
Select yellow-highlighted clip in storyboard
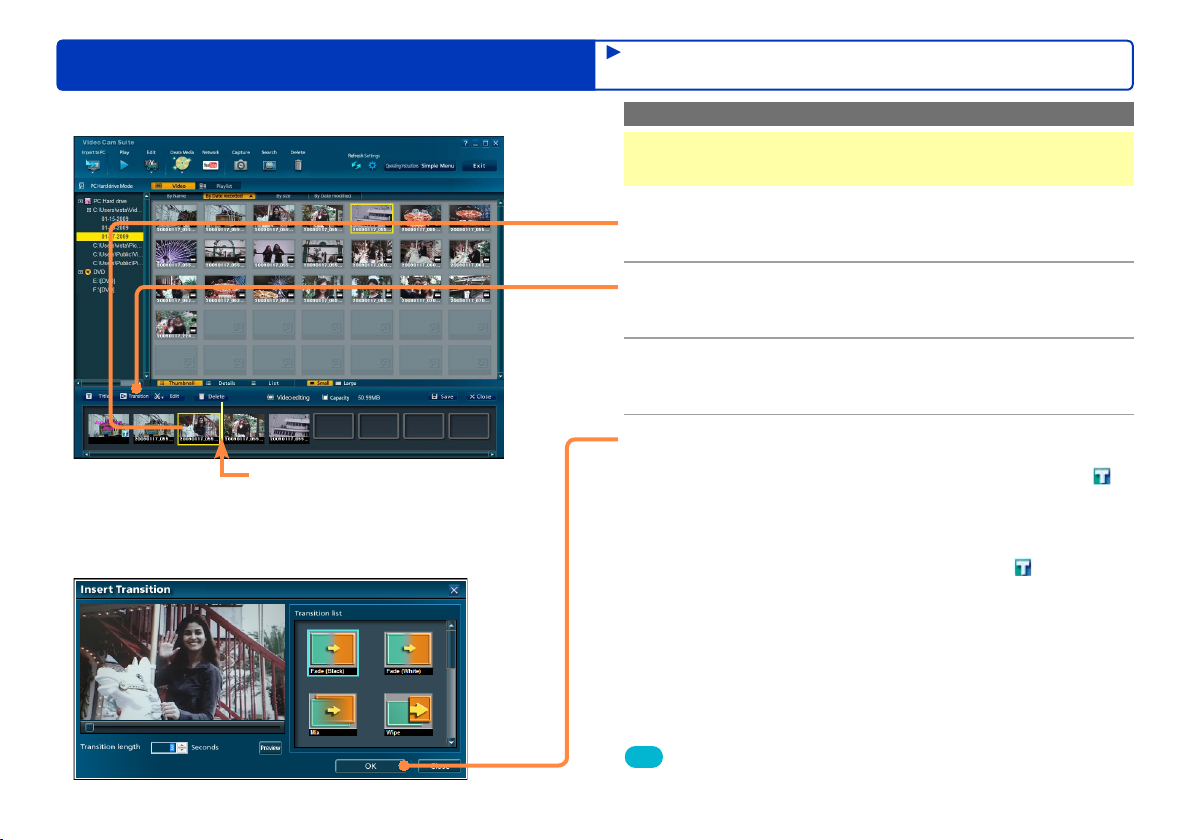198,429
